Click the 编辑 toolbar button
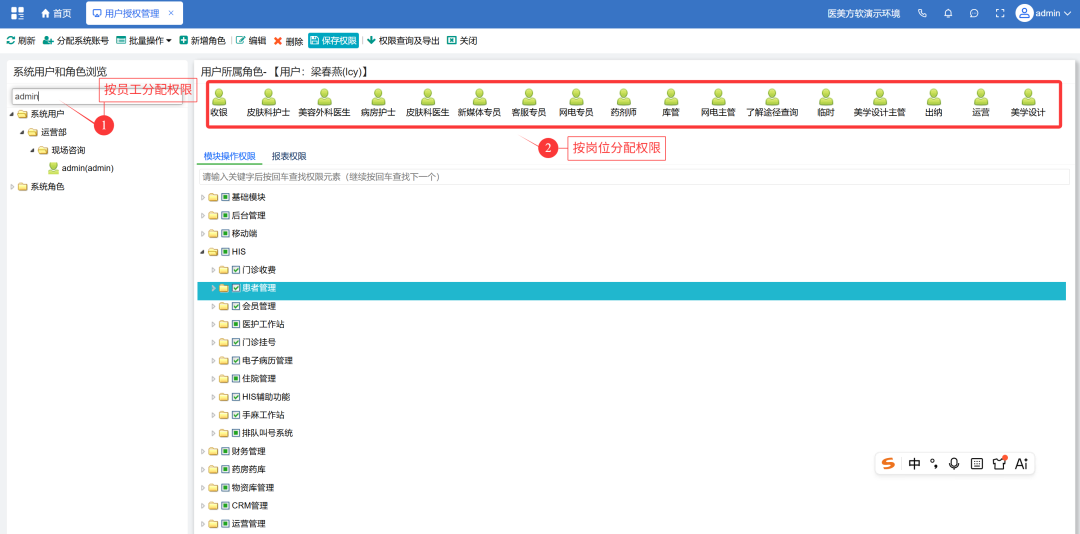The height and width of the screenshot is (534, 1080). 251,41
